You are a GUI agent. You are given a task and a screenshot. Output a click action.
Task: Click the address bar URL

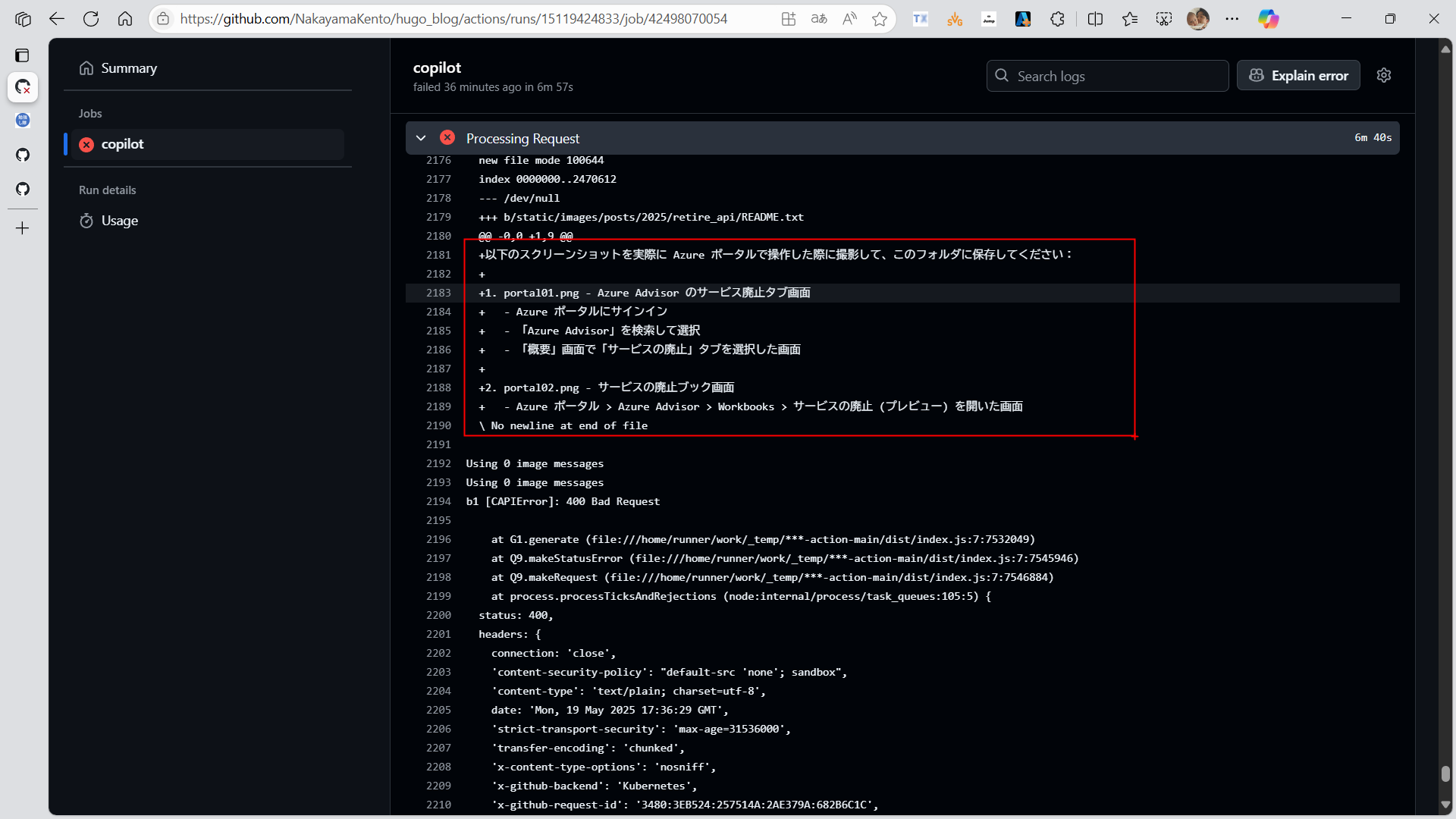pyautogui.click(x=453, y=19)
